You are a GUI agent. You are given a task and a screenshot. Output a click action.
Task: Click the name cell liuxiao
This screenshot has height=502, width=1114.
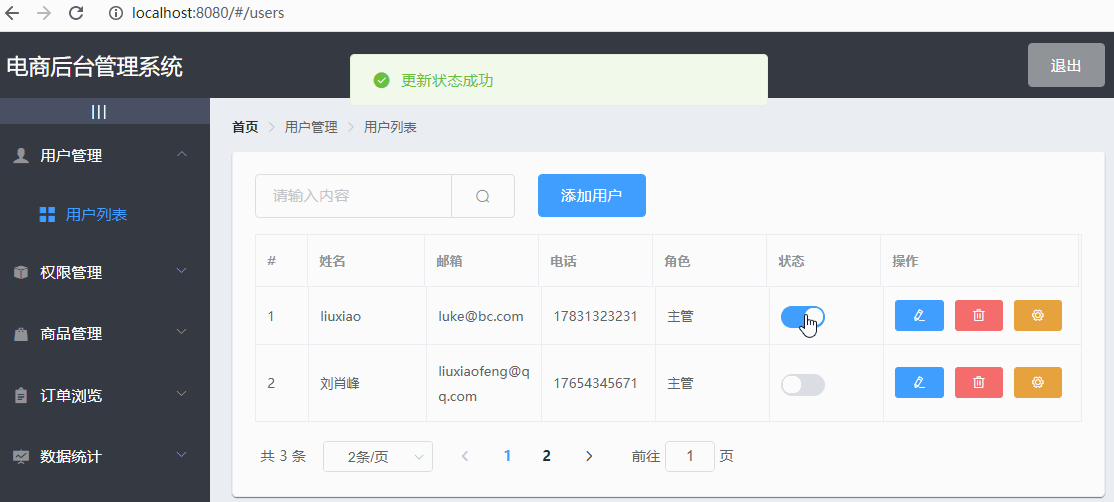click(341, 317)
